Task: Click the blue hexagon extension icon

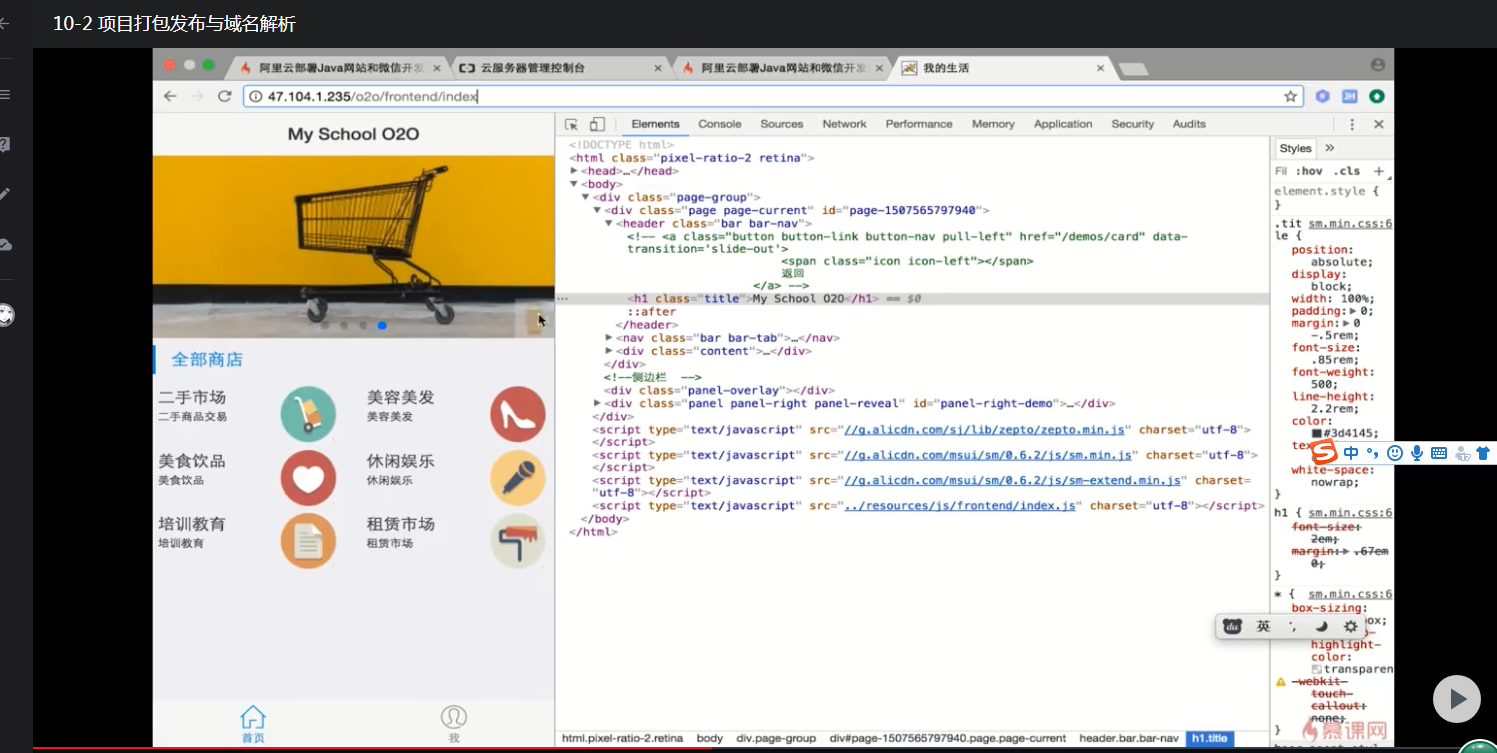Action: 1322,96
